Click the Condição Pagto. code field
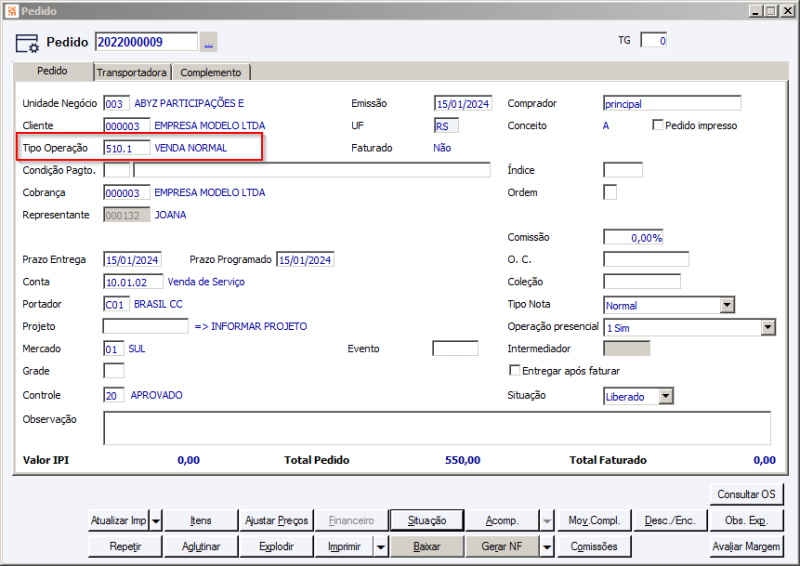Viewport: 800px width, 566px height. (x=116, y=170)
